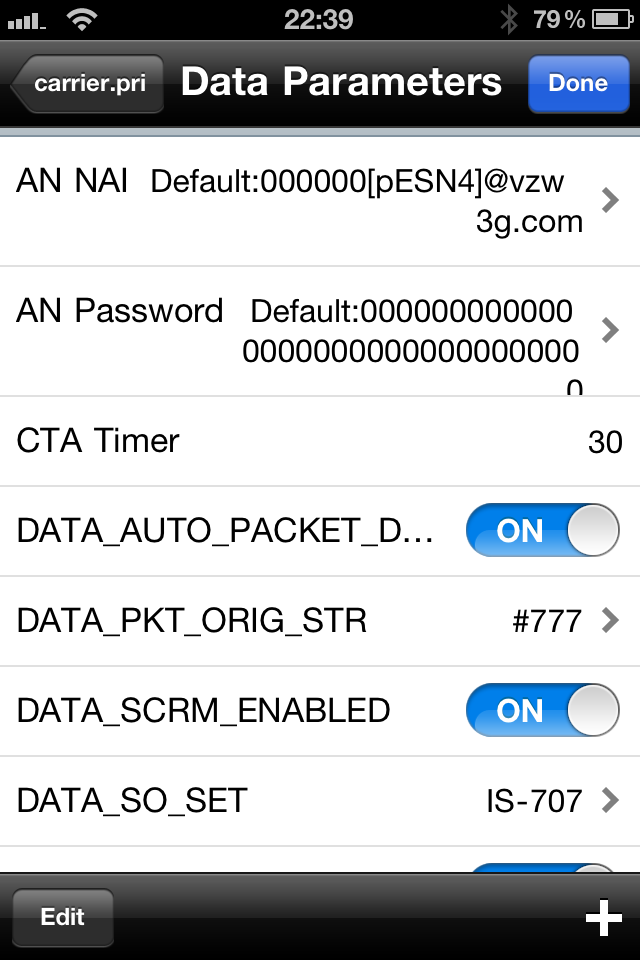640x960 pixels.
Task: Select the CTA Timer row
Action: 320,441
